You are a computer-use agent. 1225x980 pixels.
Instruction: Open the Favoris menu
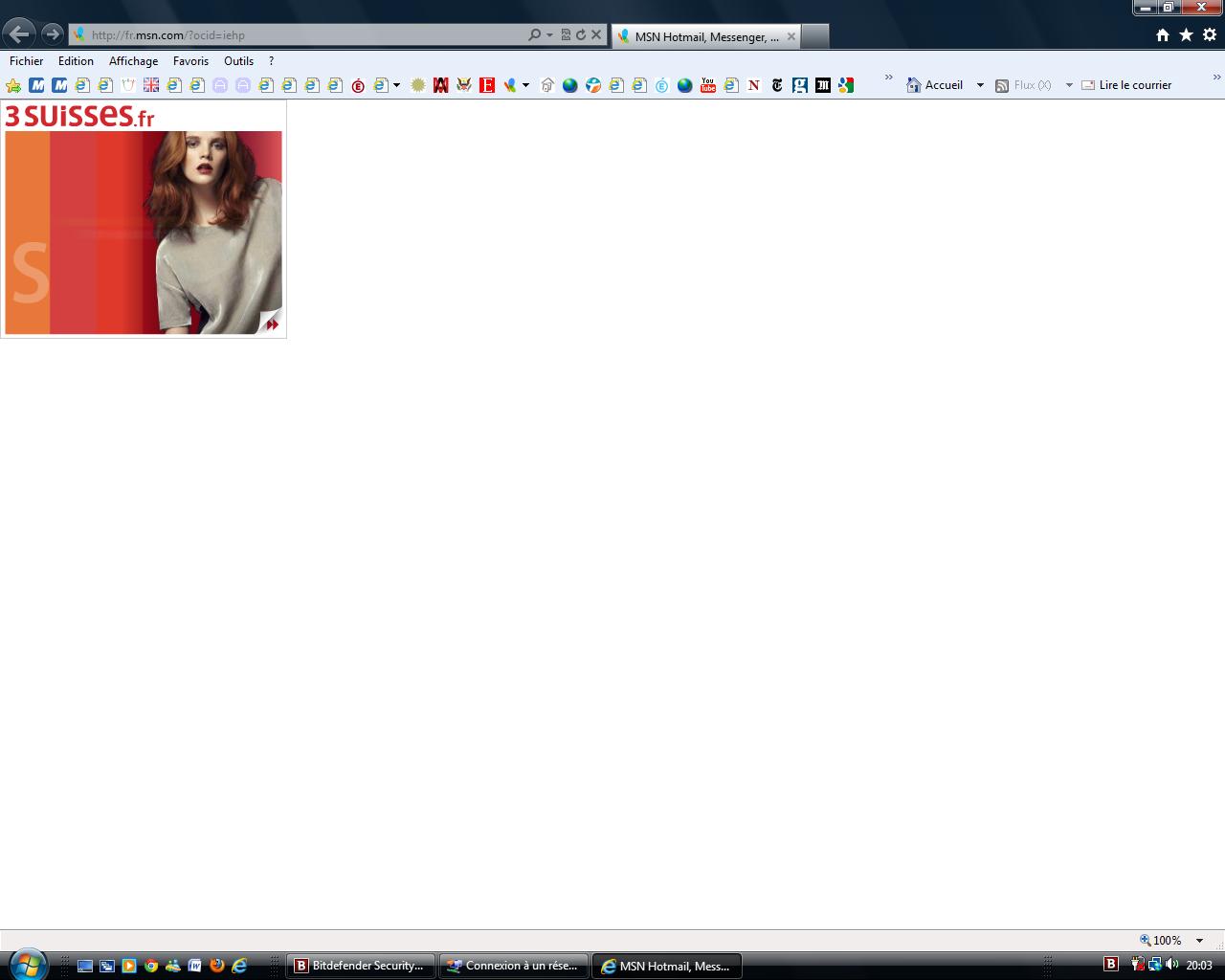click(190, 60)
